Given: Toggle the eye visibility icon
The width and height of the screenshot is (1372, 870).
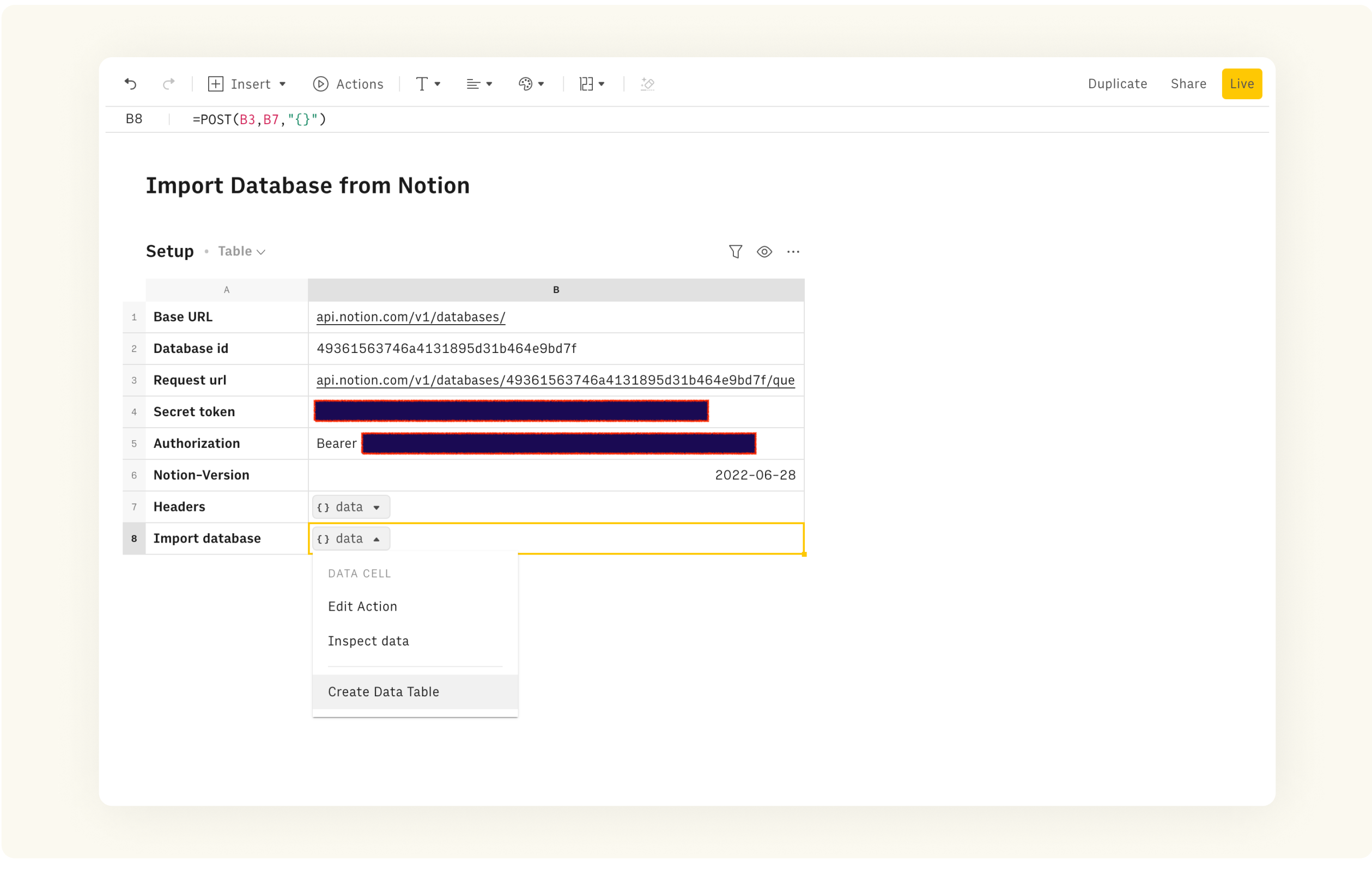Looking at the screenshot, I should coord(764,252).
